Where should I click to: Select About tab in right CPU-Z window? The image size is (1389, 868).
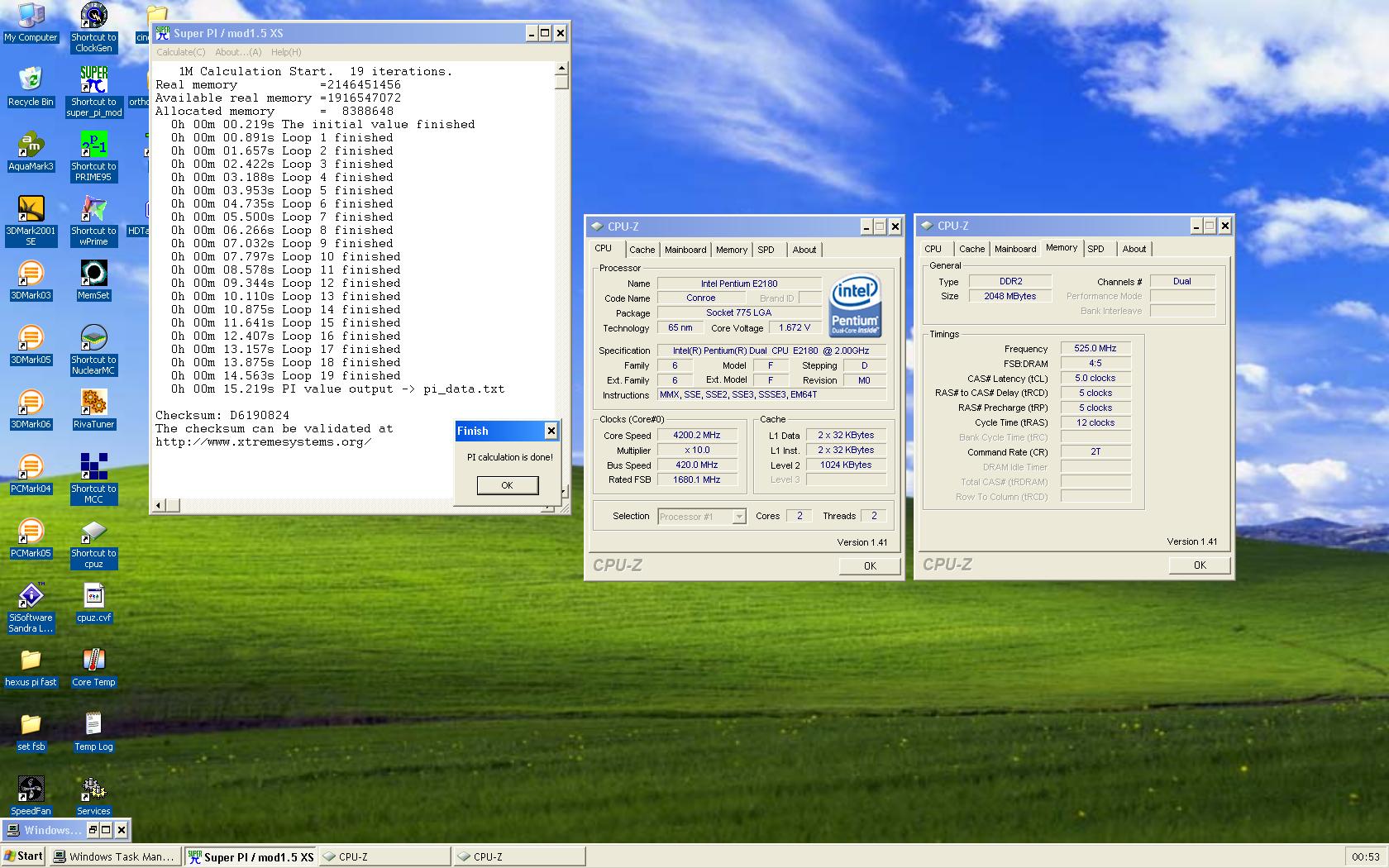tap(1134, 249)
